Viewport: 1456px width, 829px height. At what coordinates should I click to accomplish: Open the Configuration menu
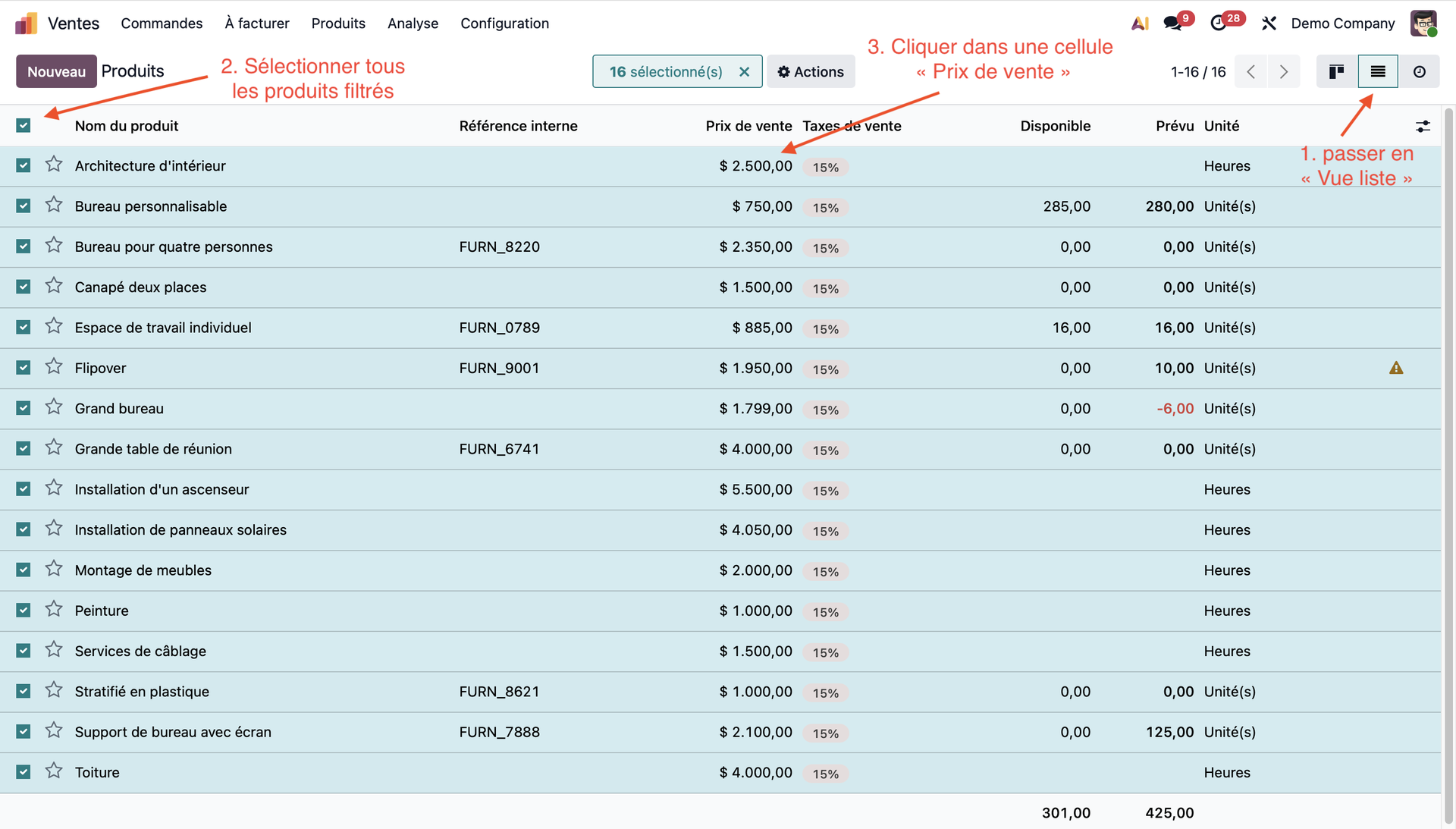(x=504, y=24)
